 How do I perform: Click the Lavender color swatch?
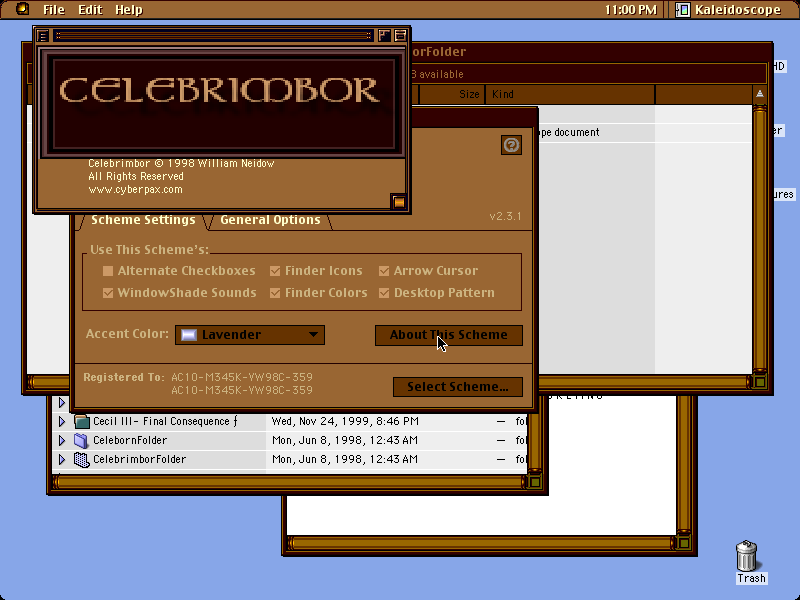point(189,335)
